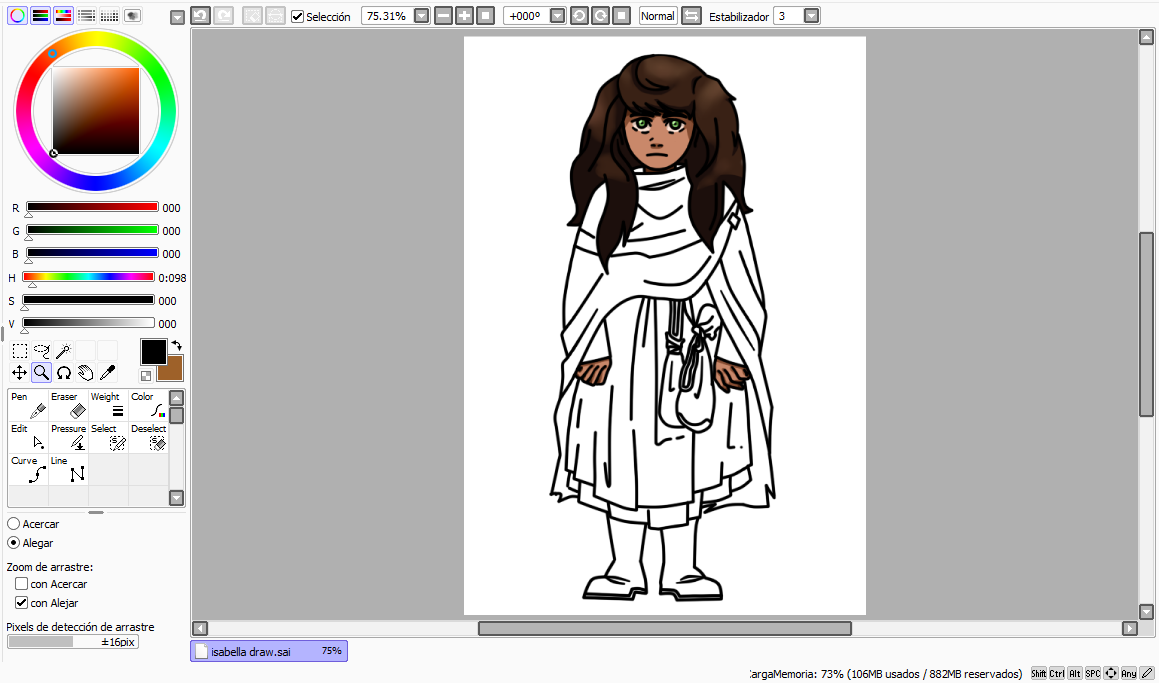Enable the con Acercar checkbox
The image size is (1159, 683).
pyautogui.click(x=21, y=584)
